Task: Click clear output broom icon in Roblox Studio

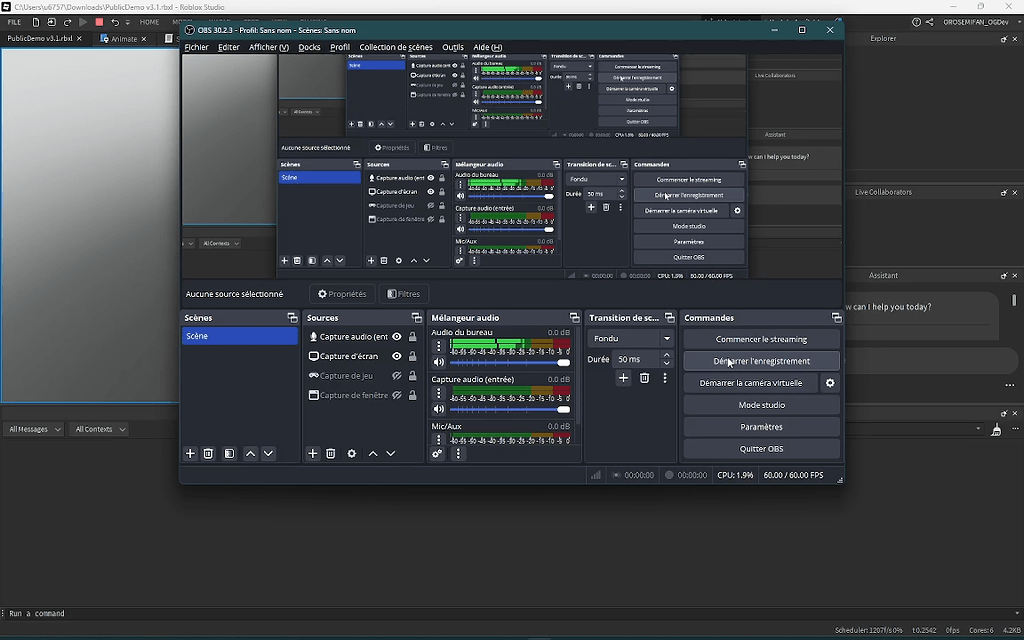Action: click(996, 429)
